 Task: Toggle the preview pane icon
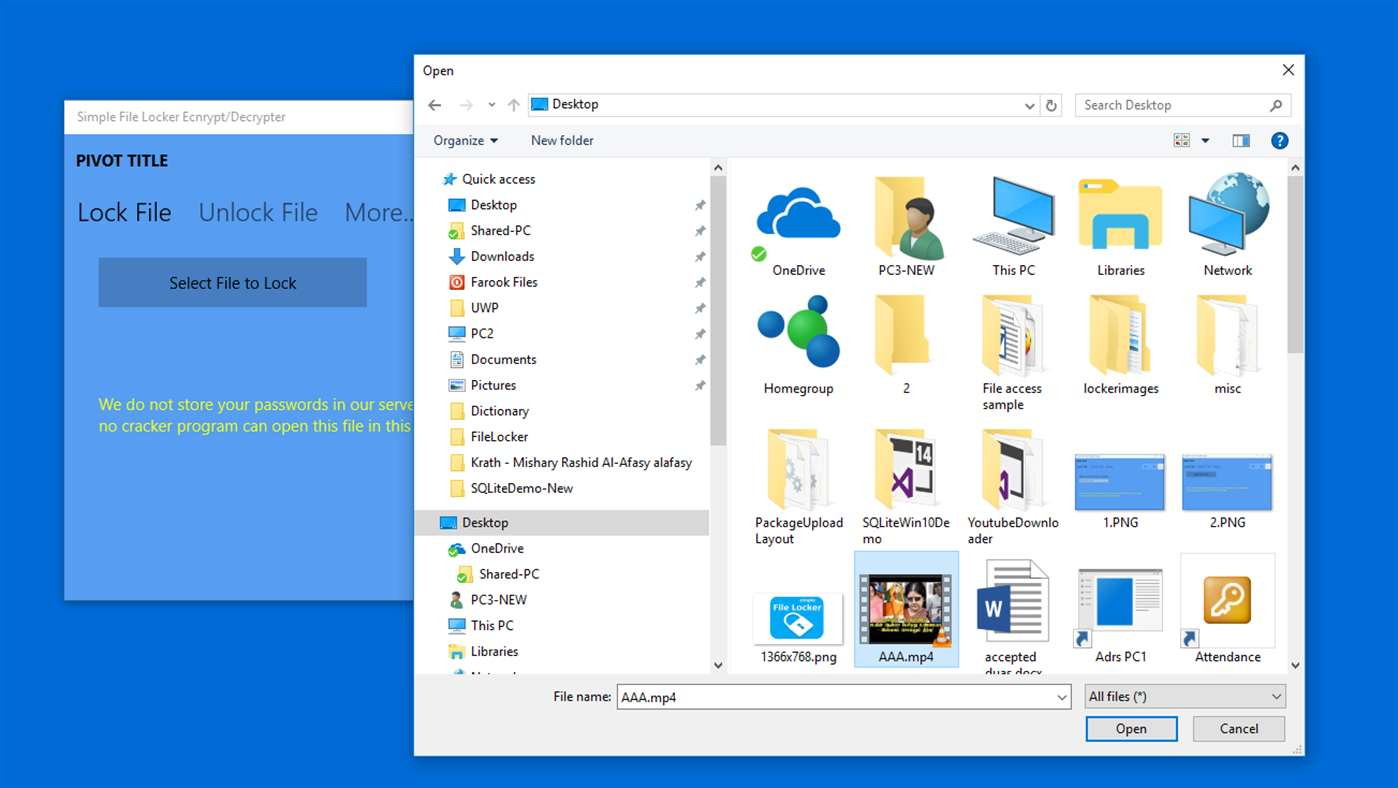[x=1241, y=141]
